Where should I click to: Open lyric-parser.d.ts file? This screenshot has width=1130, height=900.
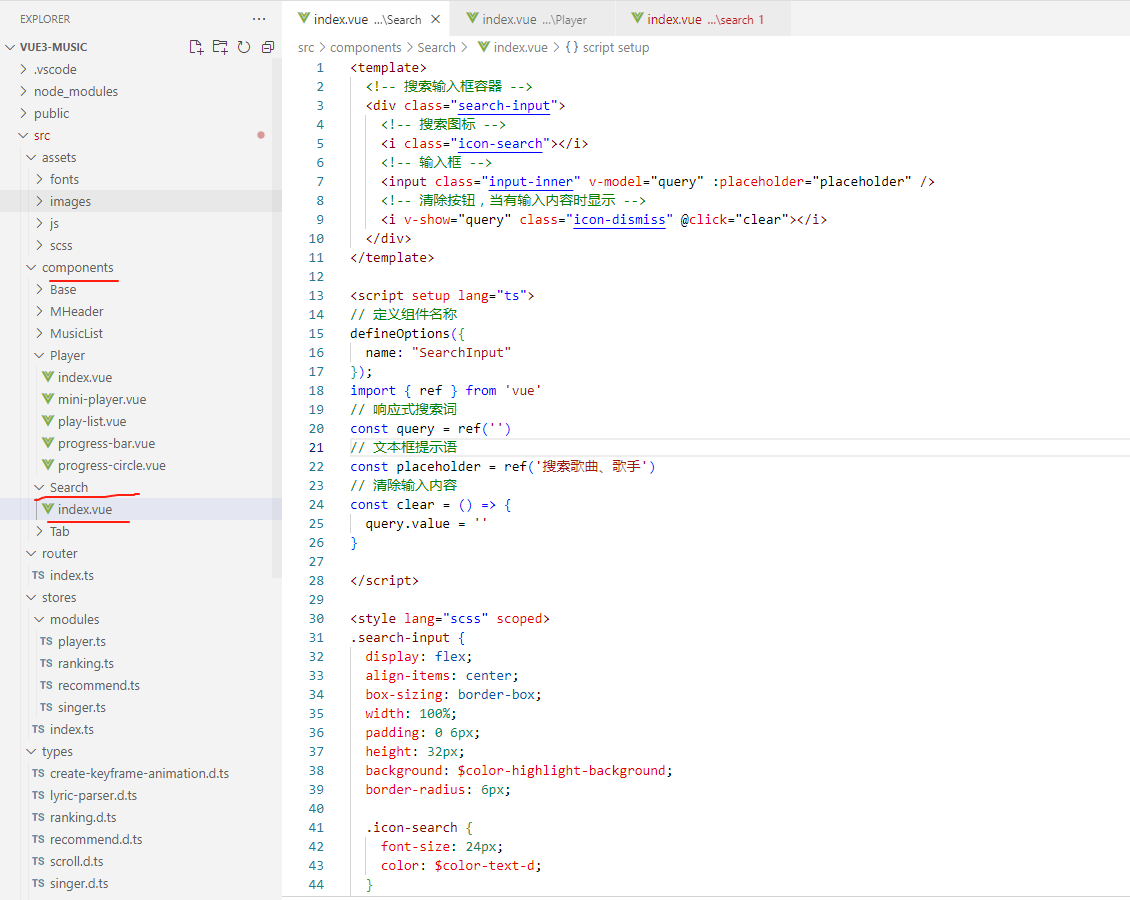coord(93,795)
